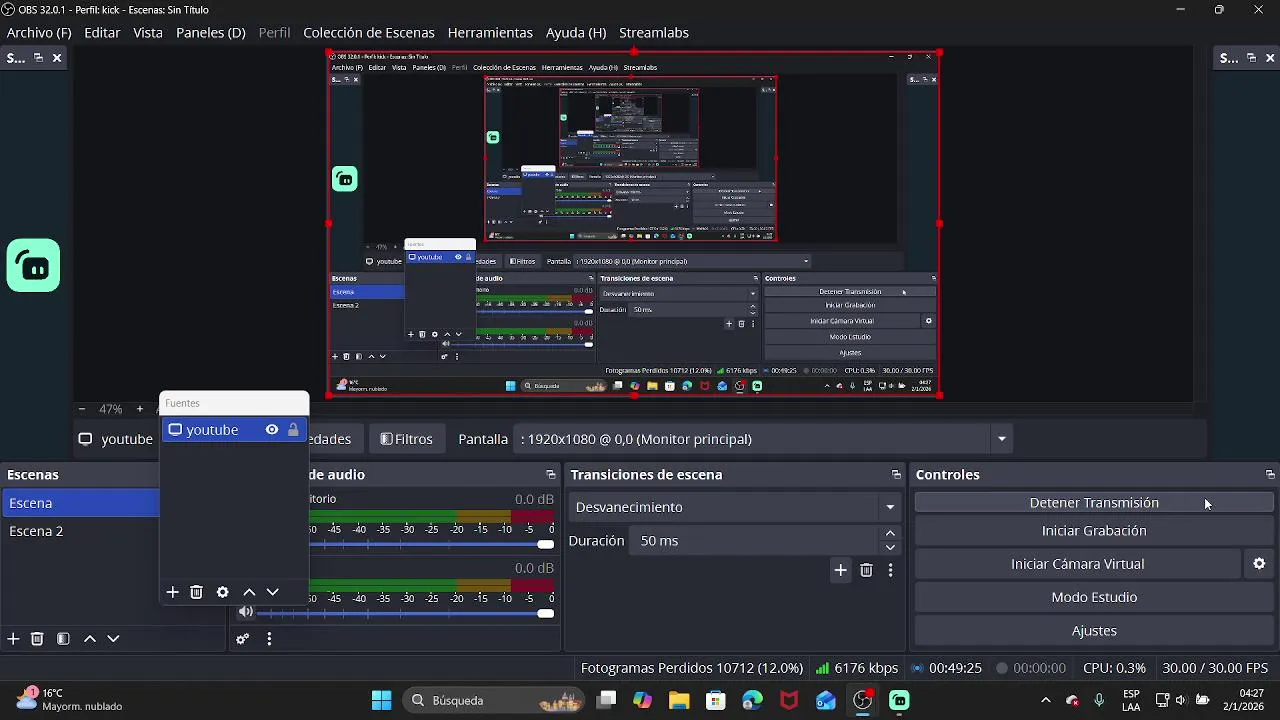Pop out the audio mixer panel

(x=550, y=475)
